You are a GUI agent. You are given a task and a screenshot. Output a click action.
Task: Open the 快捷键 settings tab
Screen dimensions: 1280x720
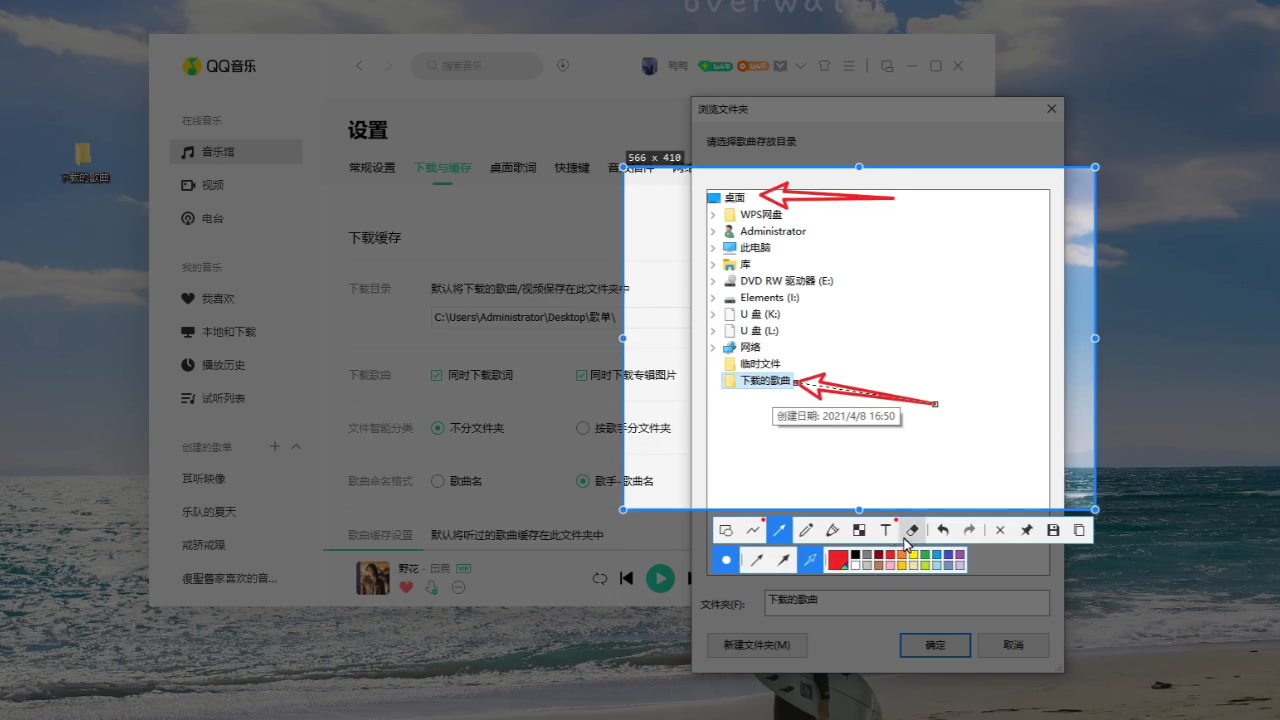click(x=572, y=168)
